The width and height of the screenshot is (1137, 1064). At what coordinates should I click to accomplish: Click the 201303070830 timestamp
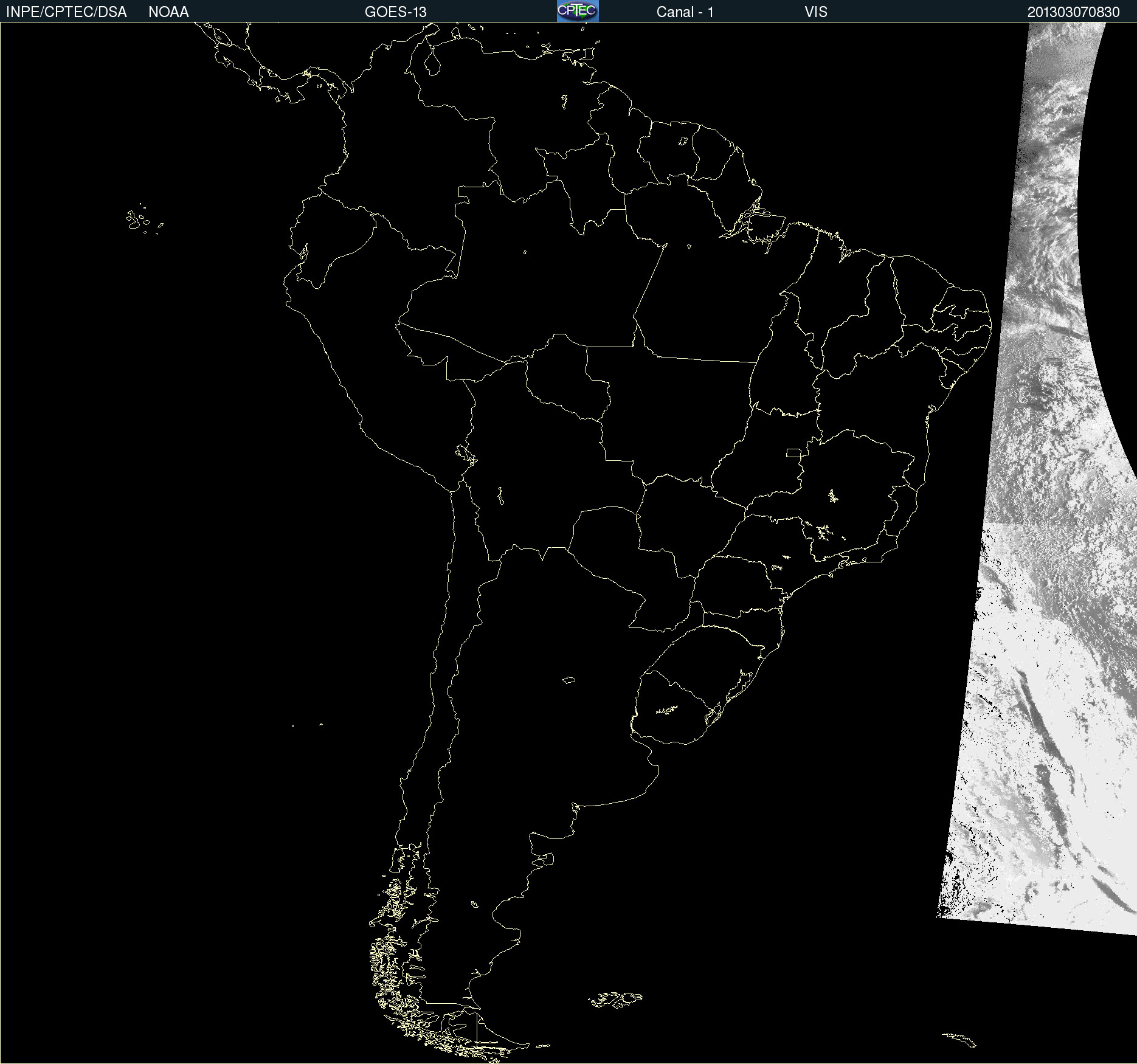pos(1073,12)
